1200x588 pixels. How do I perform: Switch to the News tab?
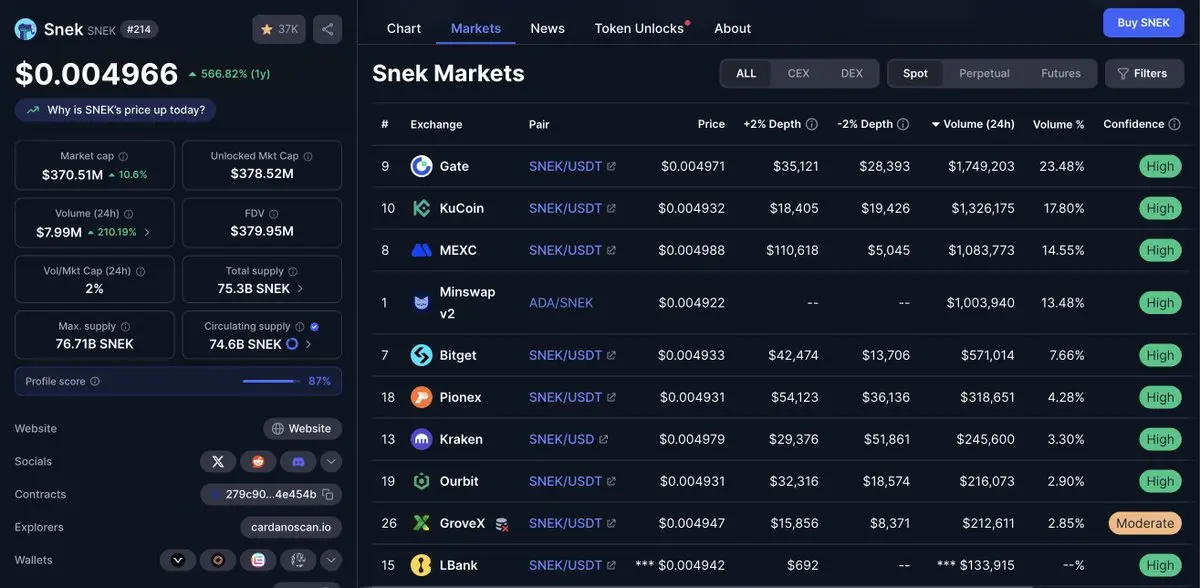548,28
